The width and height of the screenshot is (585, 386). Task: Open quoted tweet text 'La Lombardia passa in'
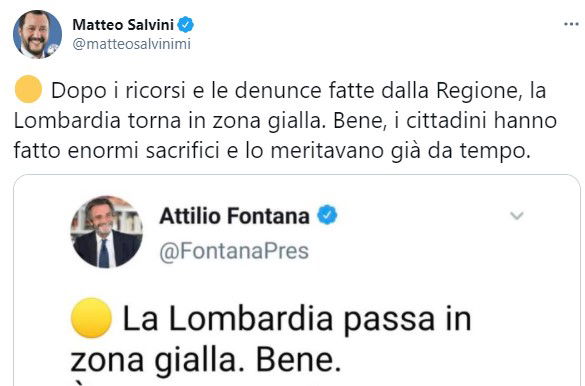coord(297,319)
